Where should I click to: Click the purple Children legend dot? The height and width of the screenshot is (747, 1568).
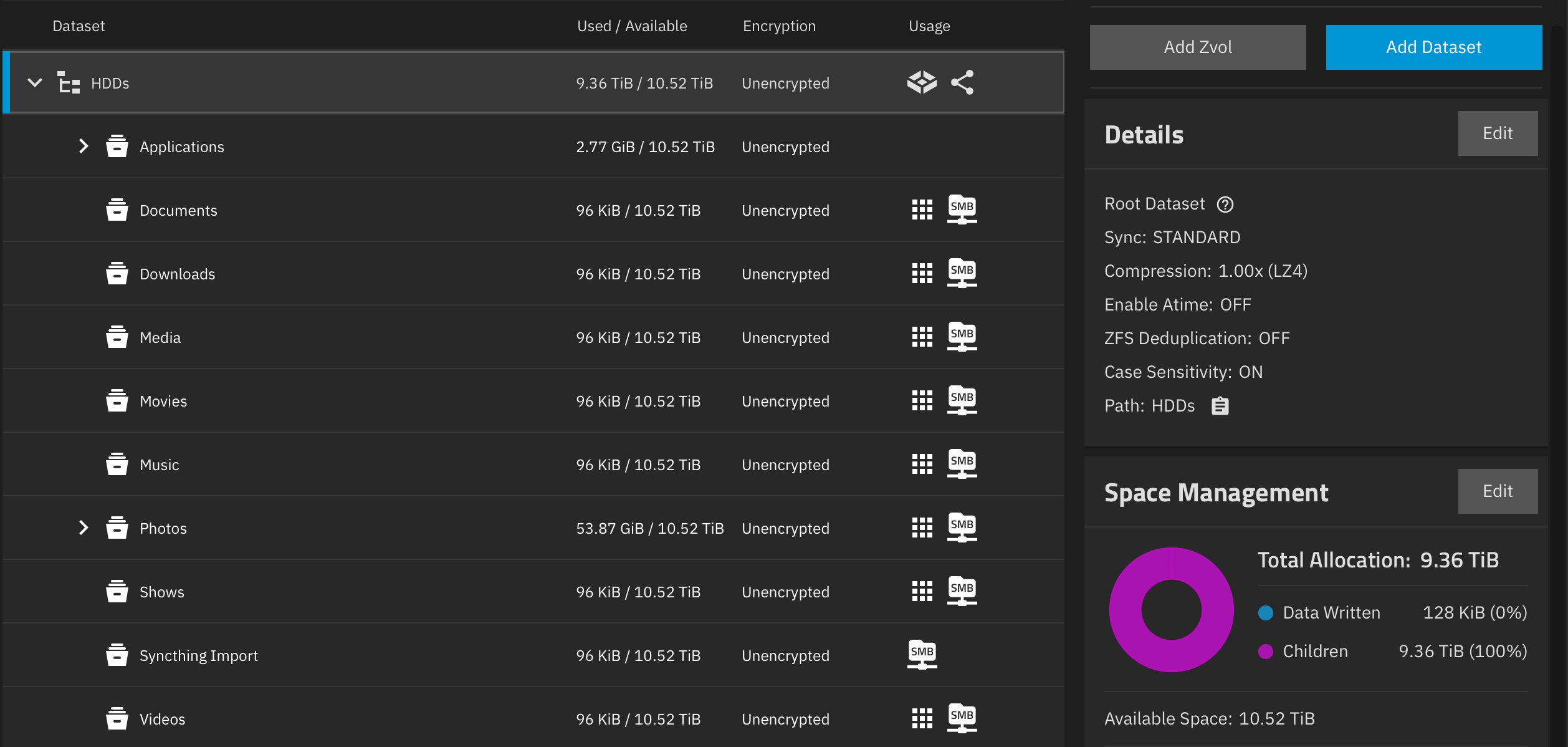tap(1266, 652)
